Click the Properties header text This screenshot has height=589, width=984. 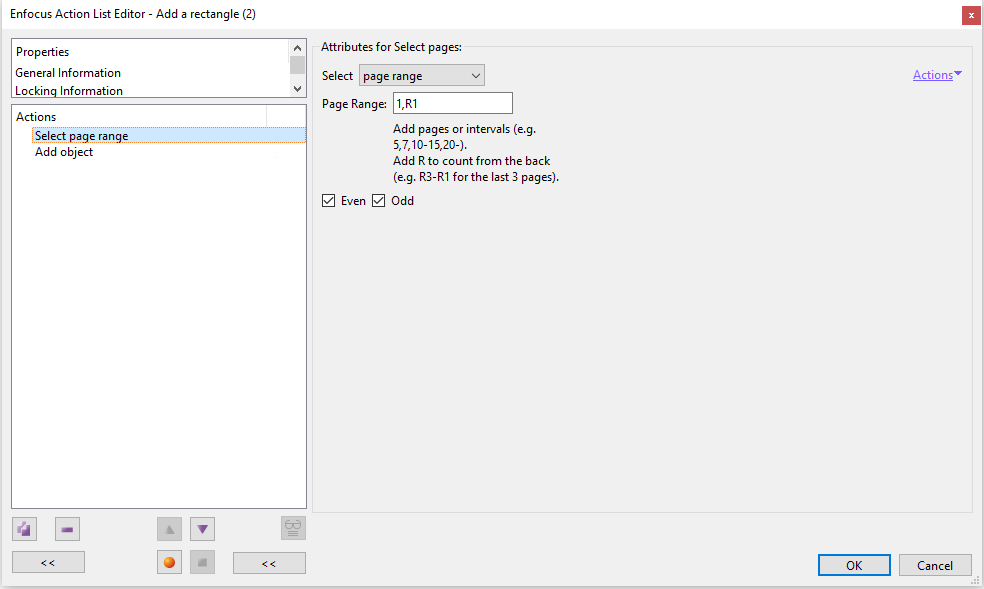(43, 52)
